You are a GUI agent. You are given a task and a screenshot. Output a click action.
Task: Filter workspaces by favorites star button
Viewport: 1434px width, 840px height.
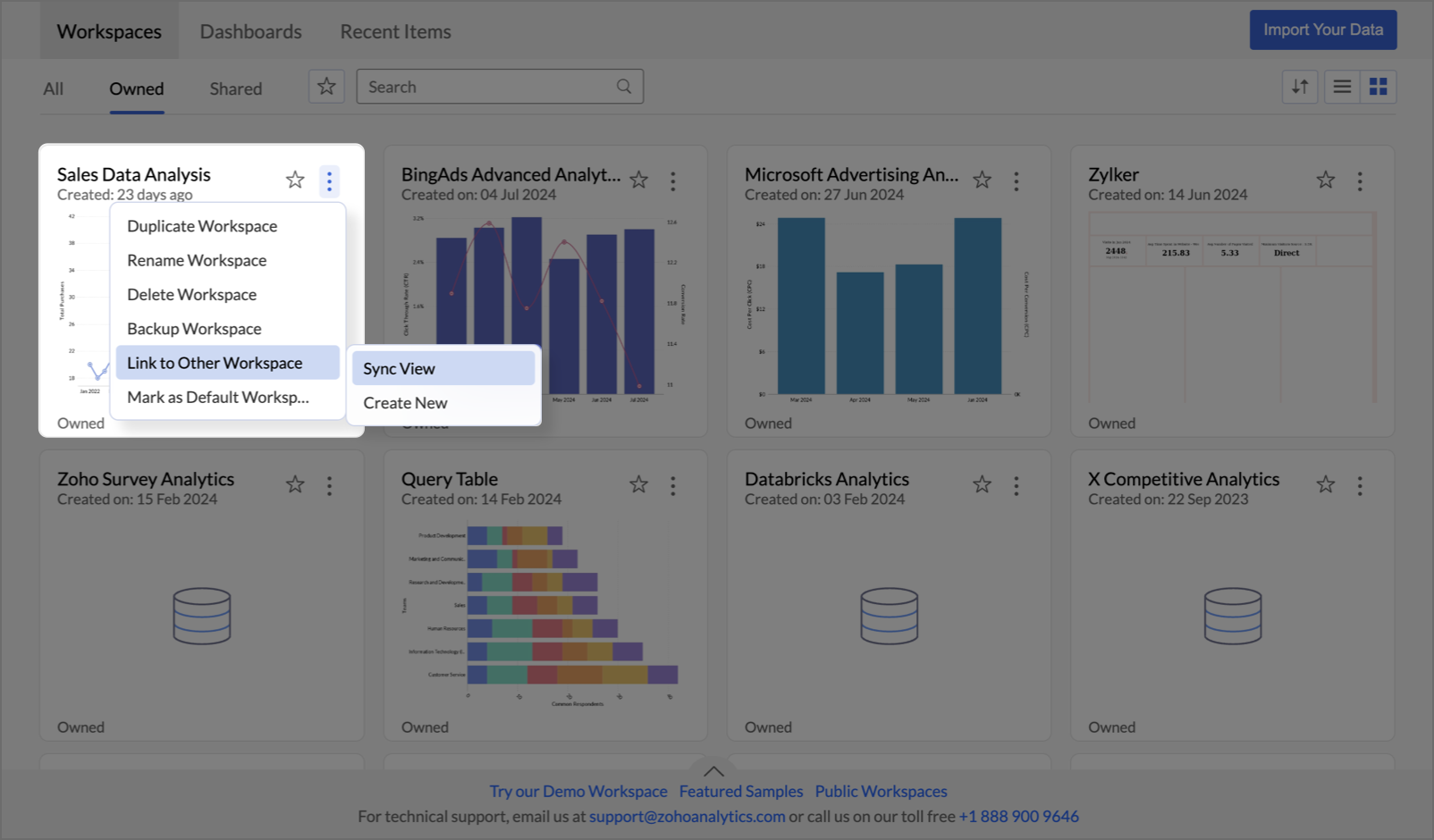[x=326, y=87]
